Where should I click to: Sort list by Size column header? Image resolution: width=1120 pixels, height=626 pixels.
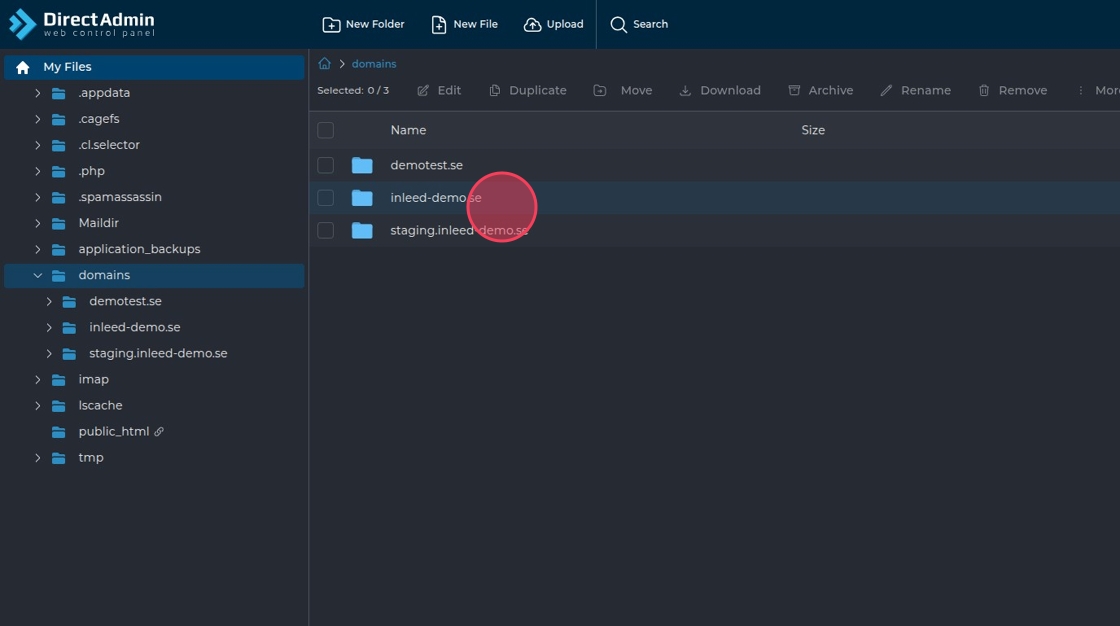click(813, 130)
